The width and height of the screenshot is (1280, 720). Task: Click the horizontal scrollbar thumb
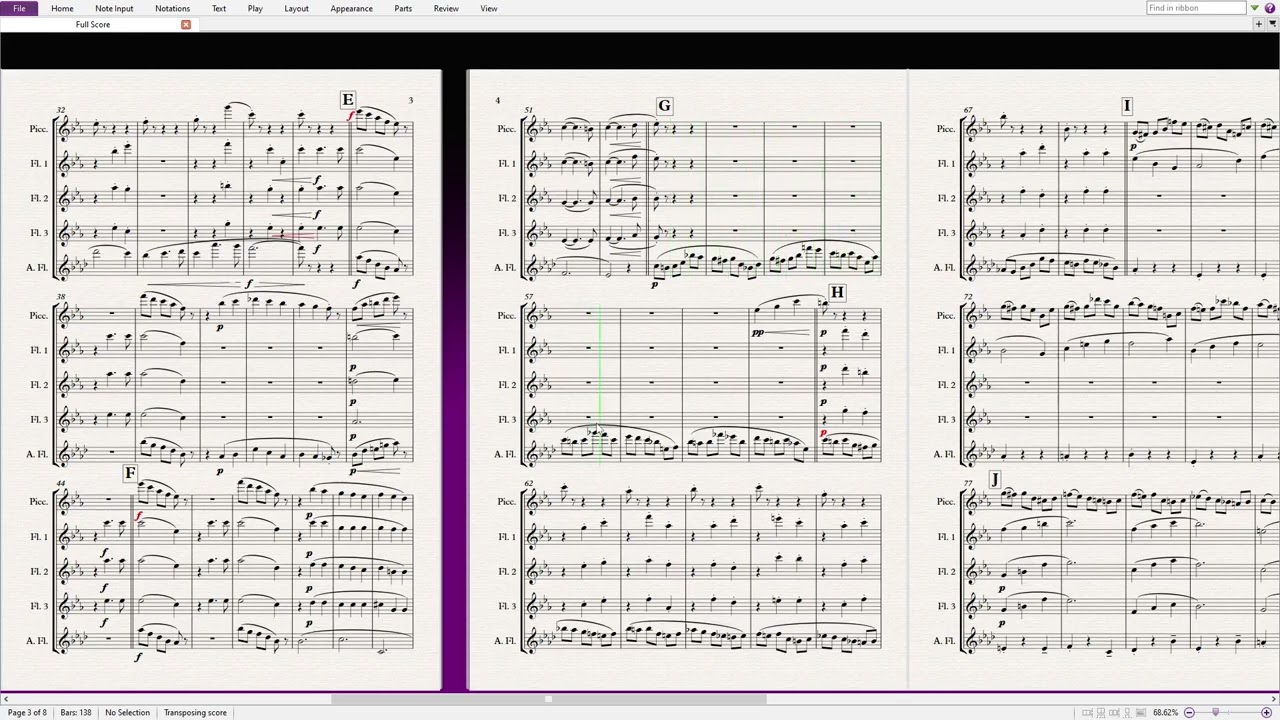548,699
